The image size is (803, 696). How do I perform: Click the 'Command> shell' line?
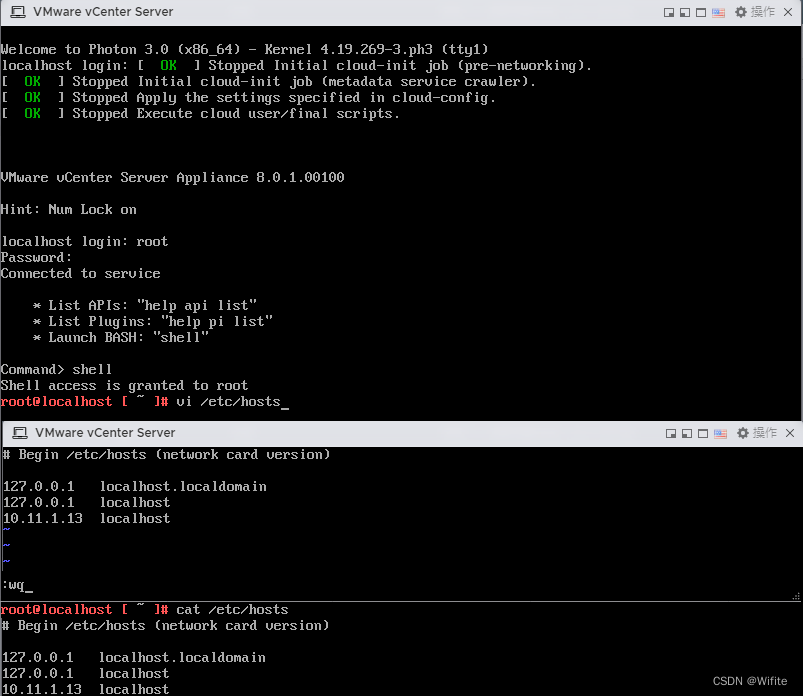pos(56,370)
